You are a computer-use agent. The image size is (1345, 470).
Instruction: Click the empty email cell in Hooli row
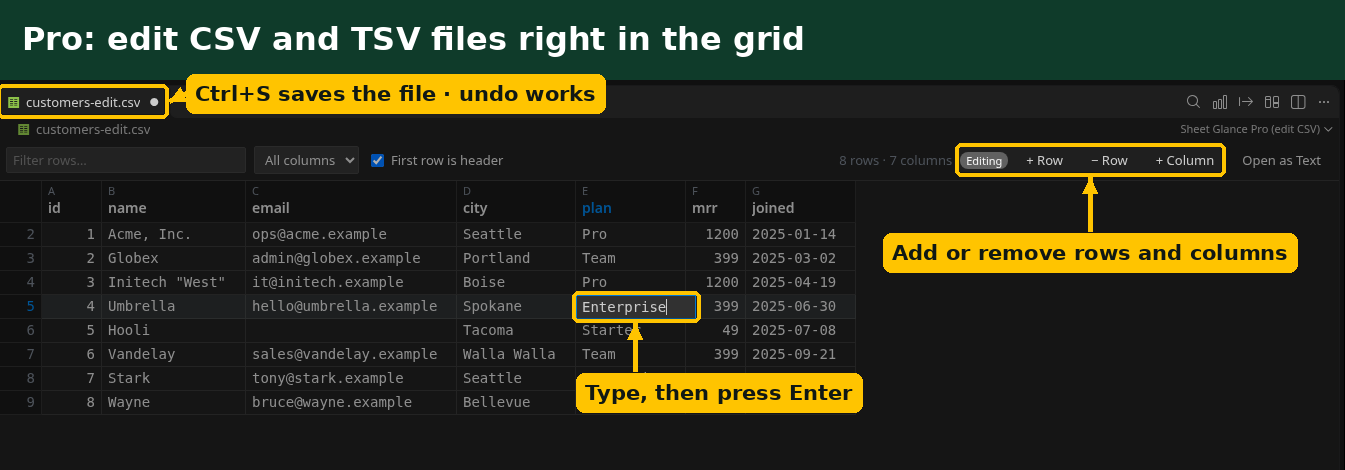click(350, 330)
